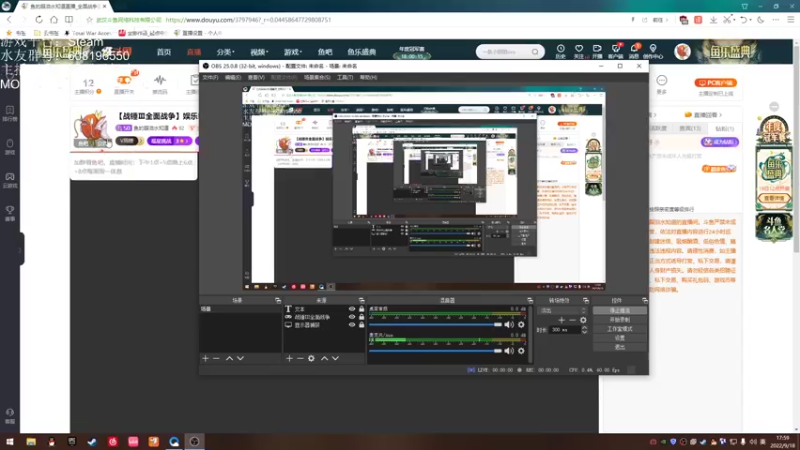Pop out the Audio Mixer dock panel

click(x=530, y=301)
